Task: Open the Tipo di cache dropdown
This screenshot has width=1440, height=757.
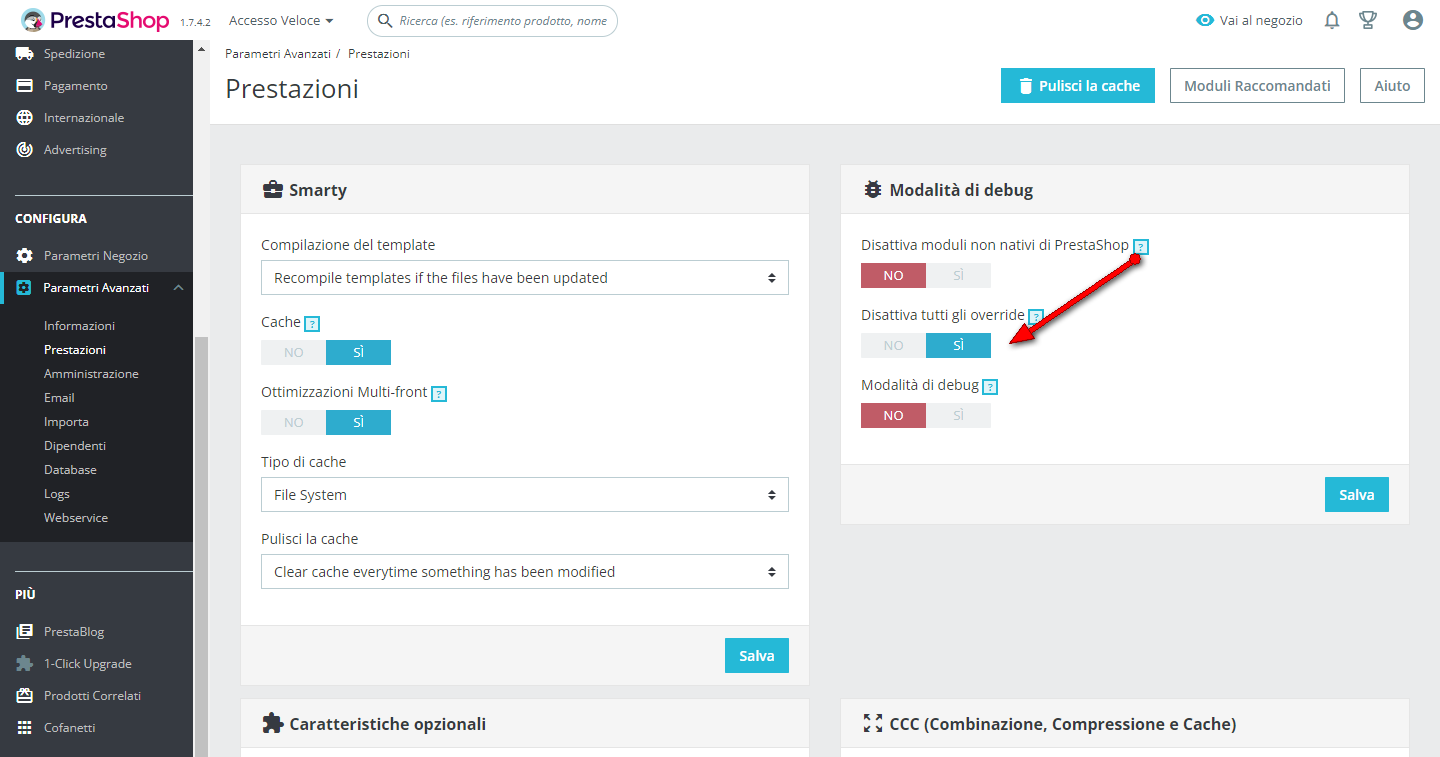Action: point(524,495)
